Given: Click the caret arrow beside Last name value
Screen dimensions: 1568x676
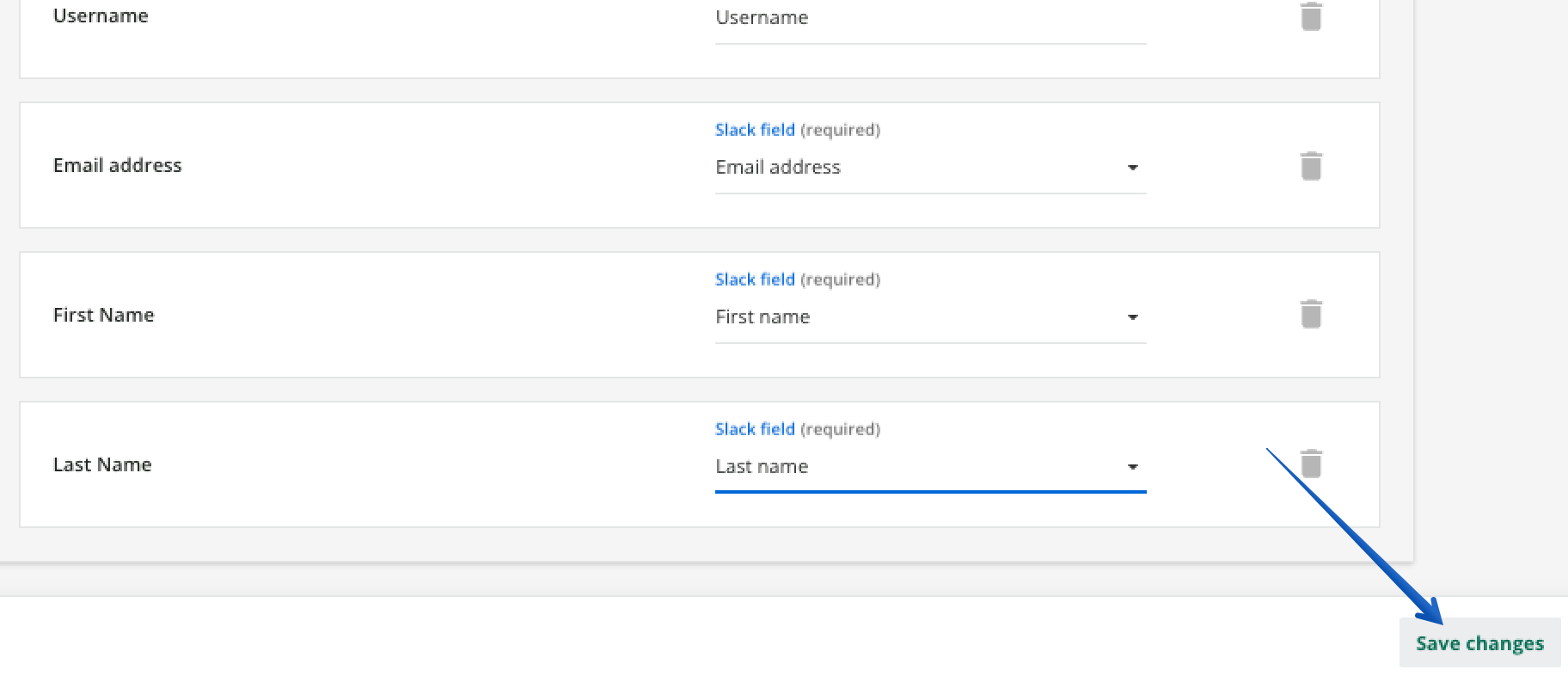Looking at the screenshot, I should point(1132,467).
